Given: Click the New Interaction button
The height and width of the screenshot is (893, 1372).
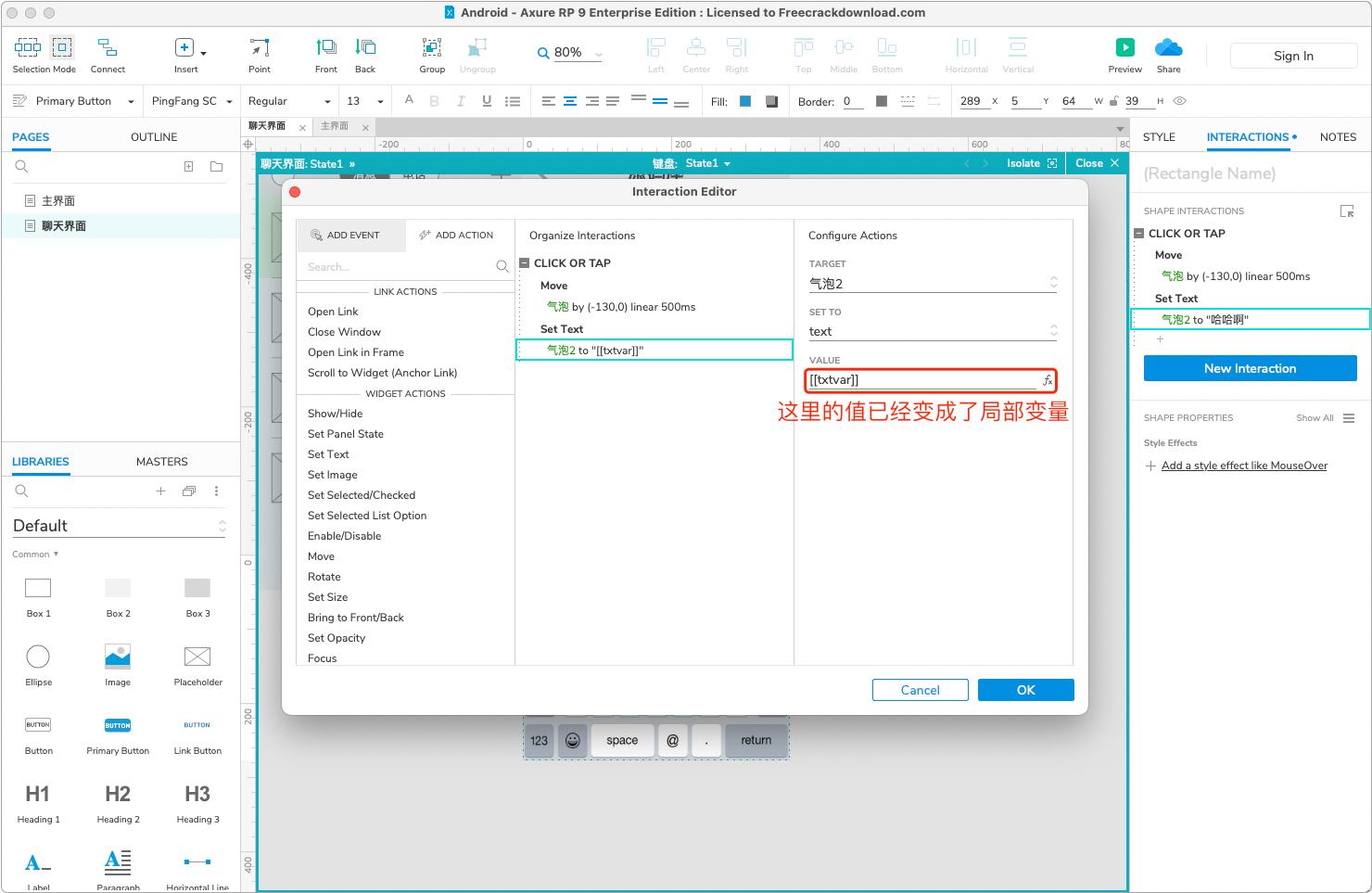Looking at the screenshot, I should click(1251, 368).
